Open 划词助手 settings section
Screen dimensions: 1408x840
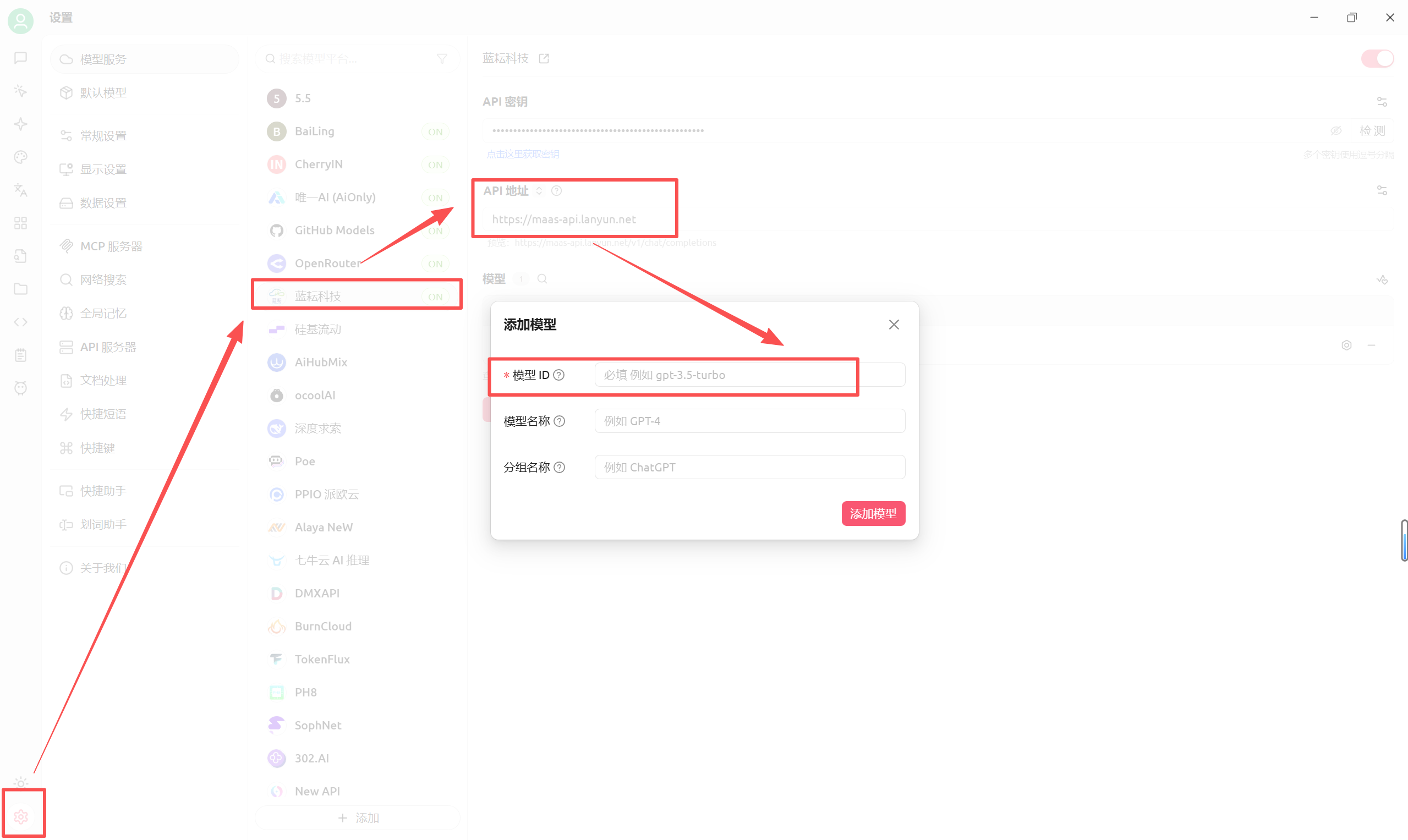[144, 525]
